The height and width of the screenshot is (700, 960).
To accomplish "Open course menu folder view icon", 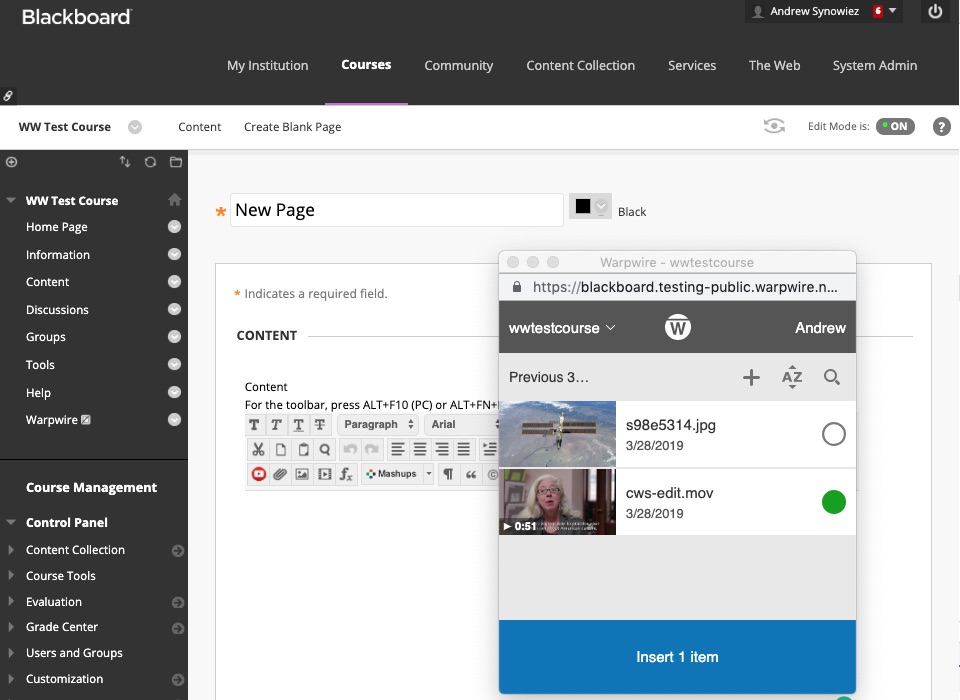I will (176, 162).
